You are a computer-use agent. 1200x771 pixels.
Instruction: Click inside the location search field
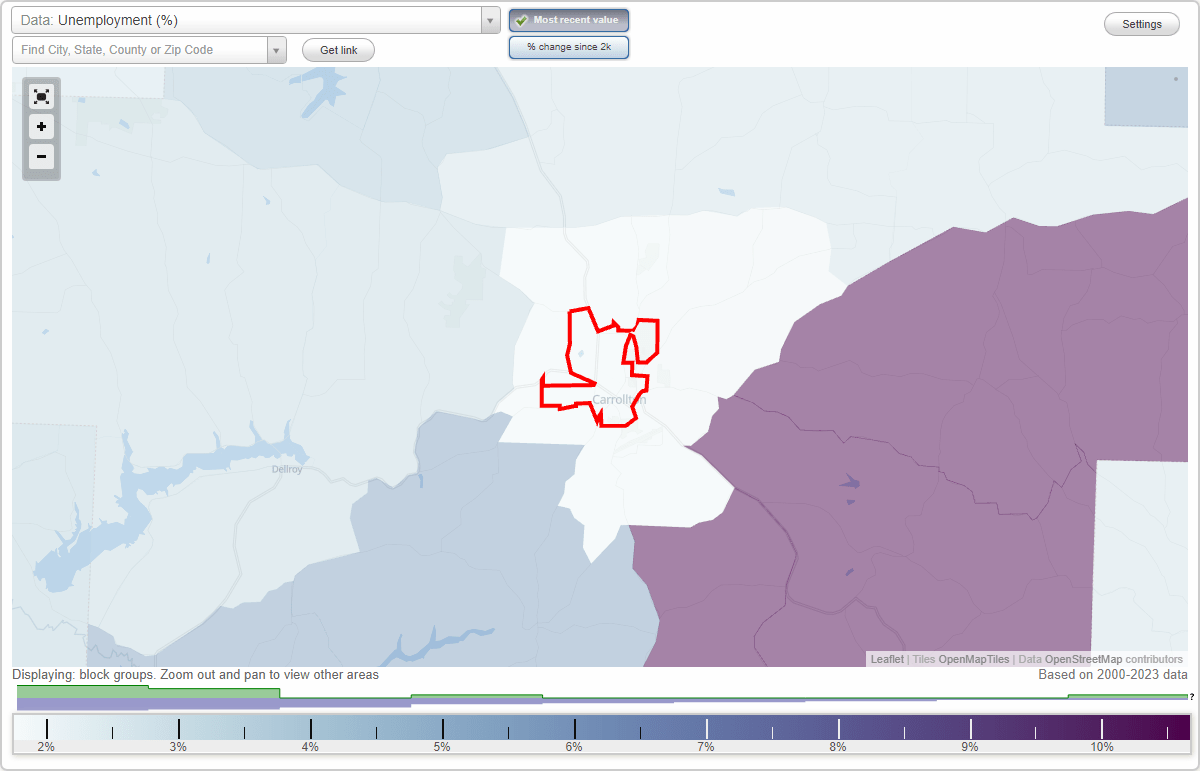point(140,49)
